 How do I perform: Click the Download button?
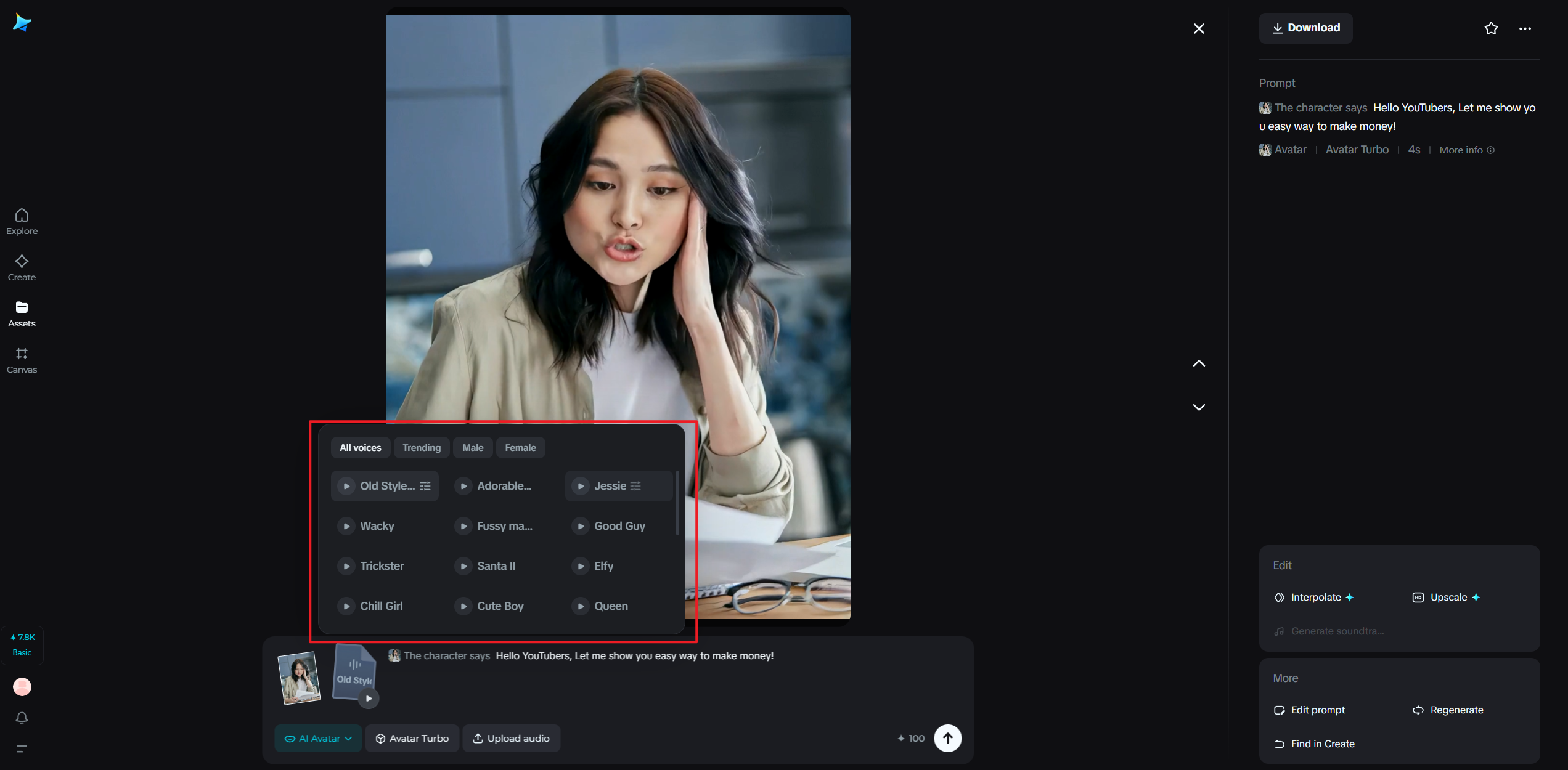tap(1305, 28)
